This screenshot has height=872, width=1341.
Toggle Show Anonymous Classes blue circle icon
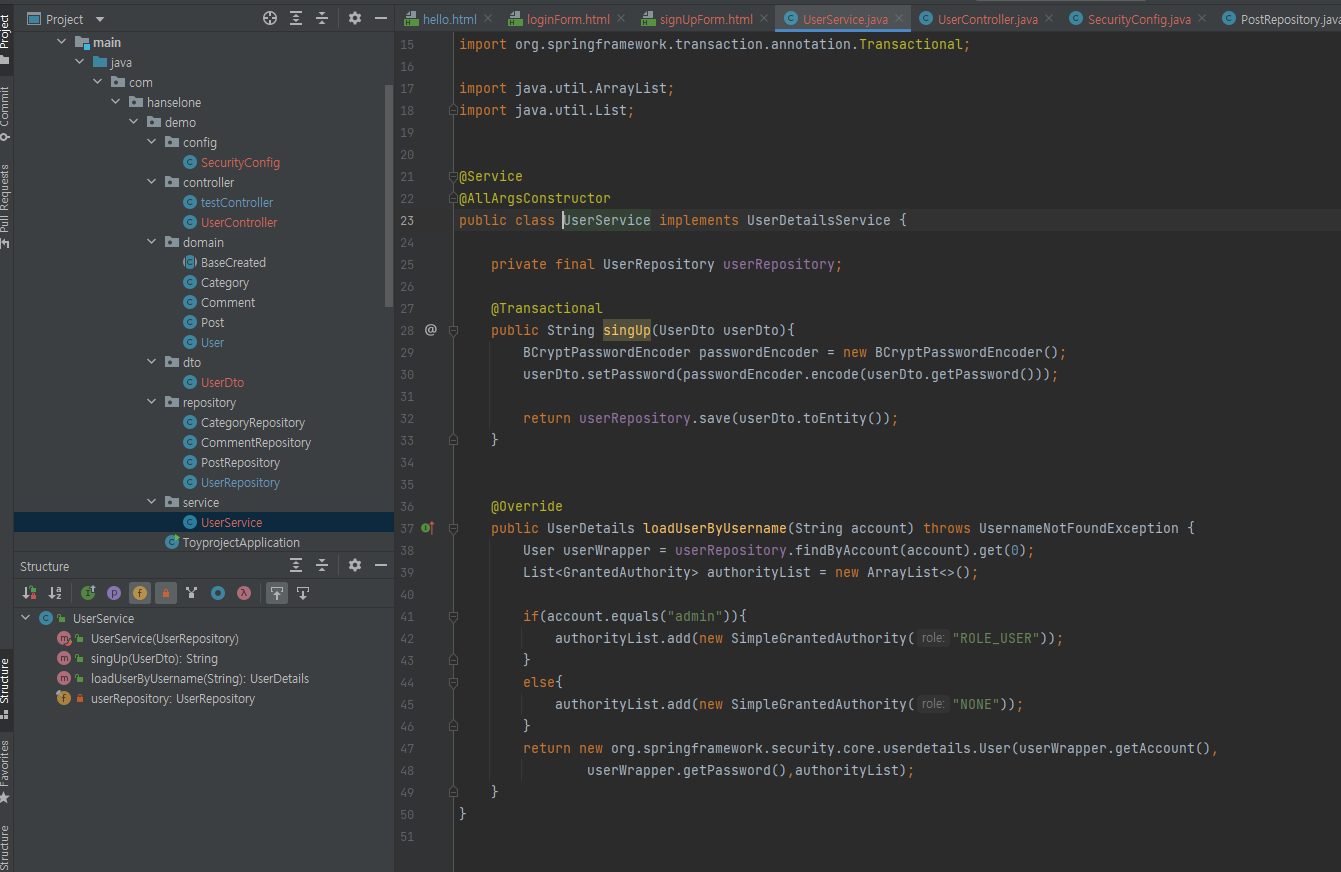tap(218, 593)
